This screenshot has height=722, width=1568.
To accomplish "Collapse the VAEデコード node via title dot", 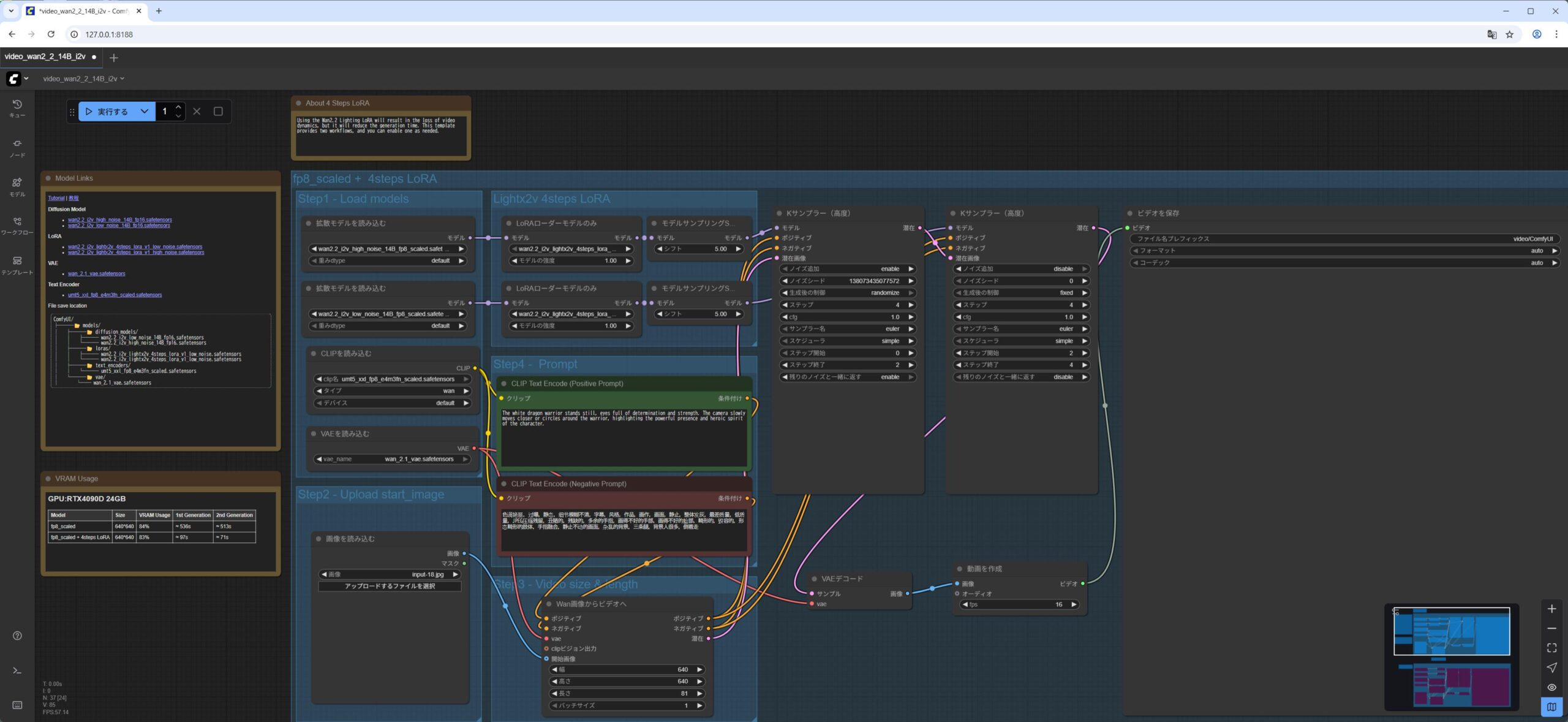I will pyautogui.click(x=814, y=579).
